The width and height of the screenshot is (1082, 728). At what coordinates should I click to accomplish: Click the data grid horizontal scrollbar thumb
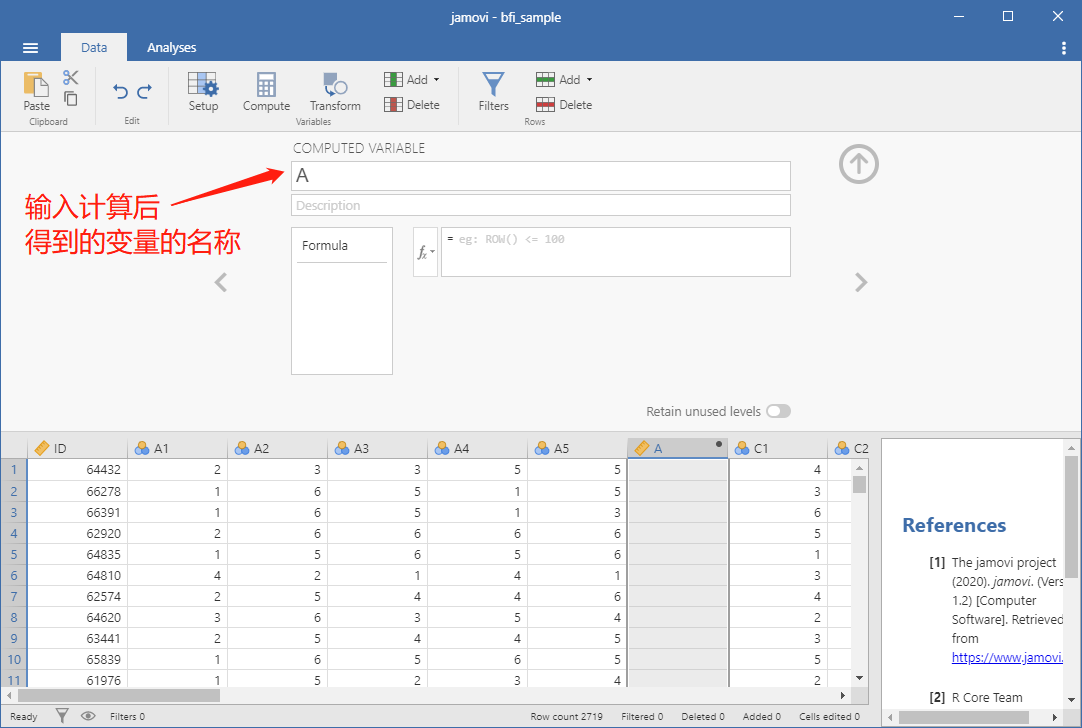[119, 696]
